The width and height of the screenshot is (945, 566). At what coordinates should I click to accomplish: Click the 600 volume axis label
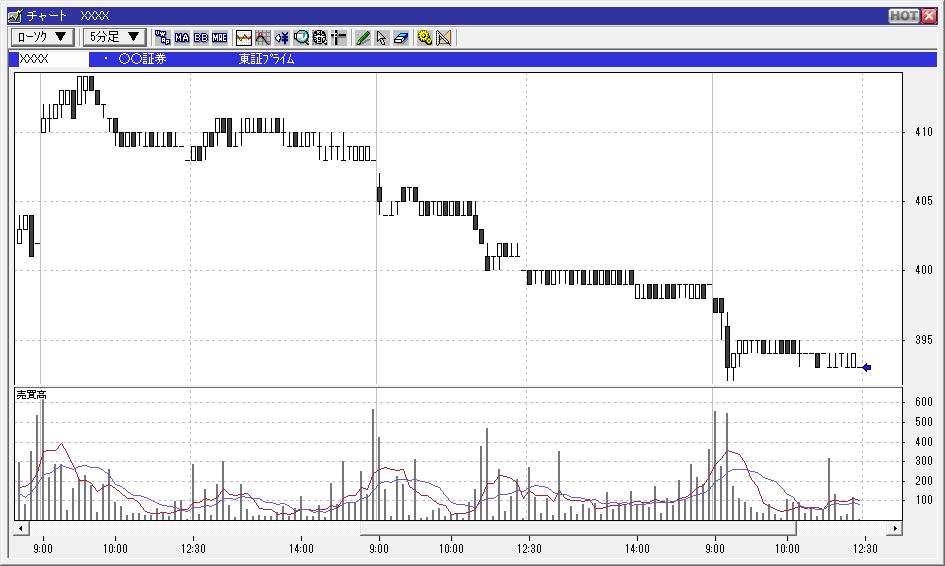(x=923, y=402)
